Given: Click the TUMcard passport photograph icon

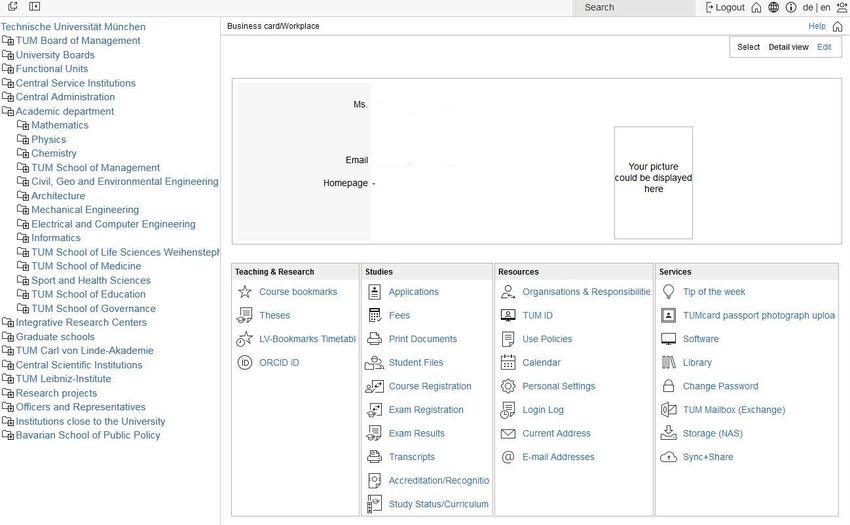Looking at the screenshot, I should 668,315.
